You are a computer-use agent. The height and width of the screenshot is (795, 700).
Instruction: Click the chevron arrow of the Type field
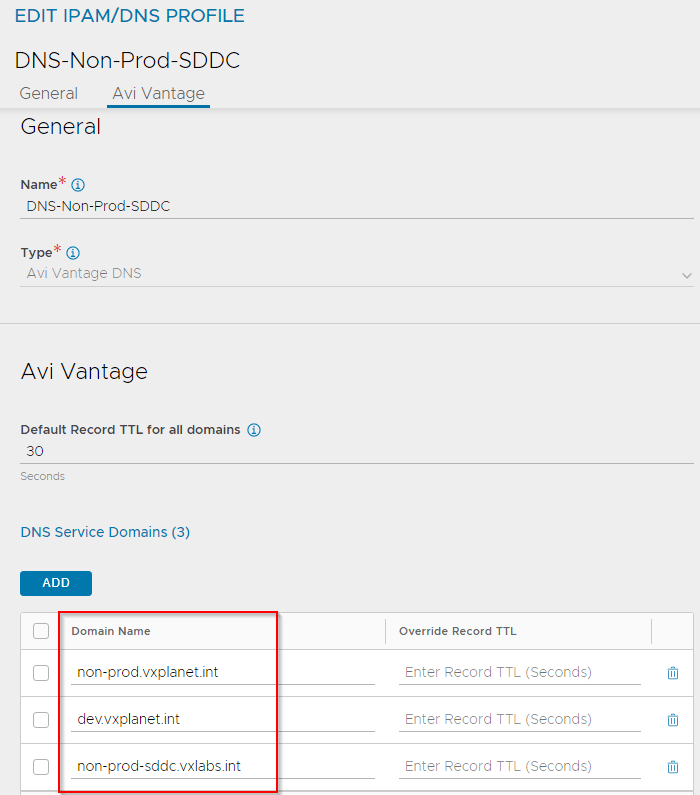click(x=686, y=276)
